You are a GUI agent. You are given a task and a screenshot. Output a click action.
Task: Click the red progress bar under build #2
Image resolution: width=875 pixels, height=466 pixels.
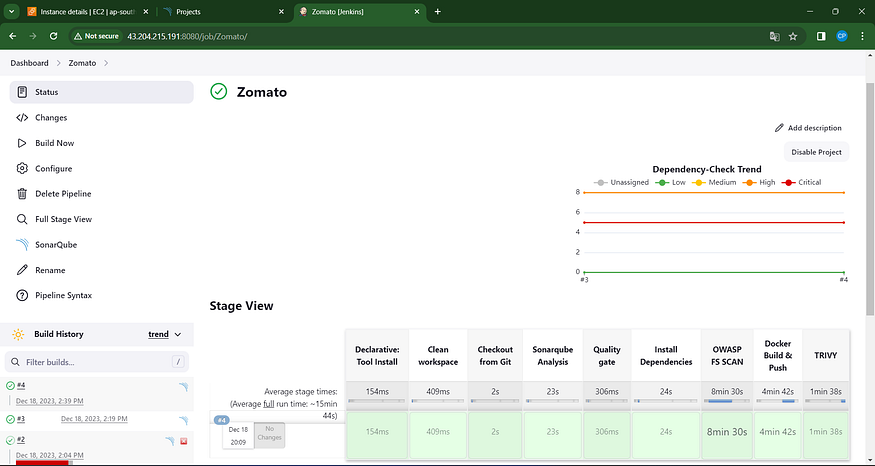pos(42,463)
